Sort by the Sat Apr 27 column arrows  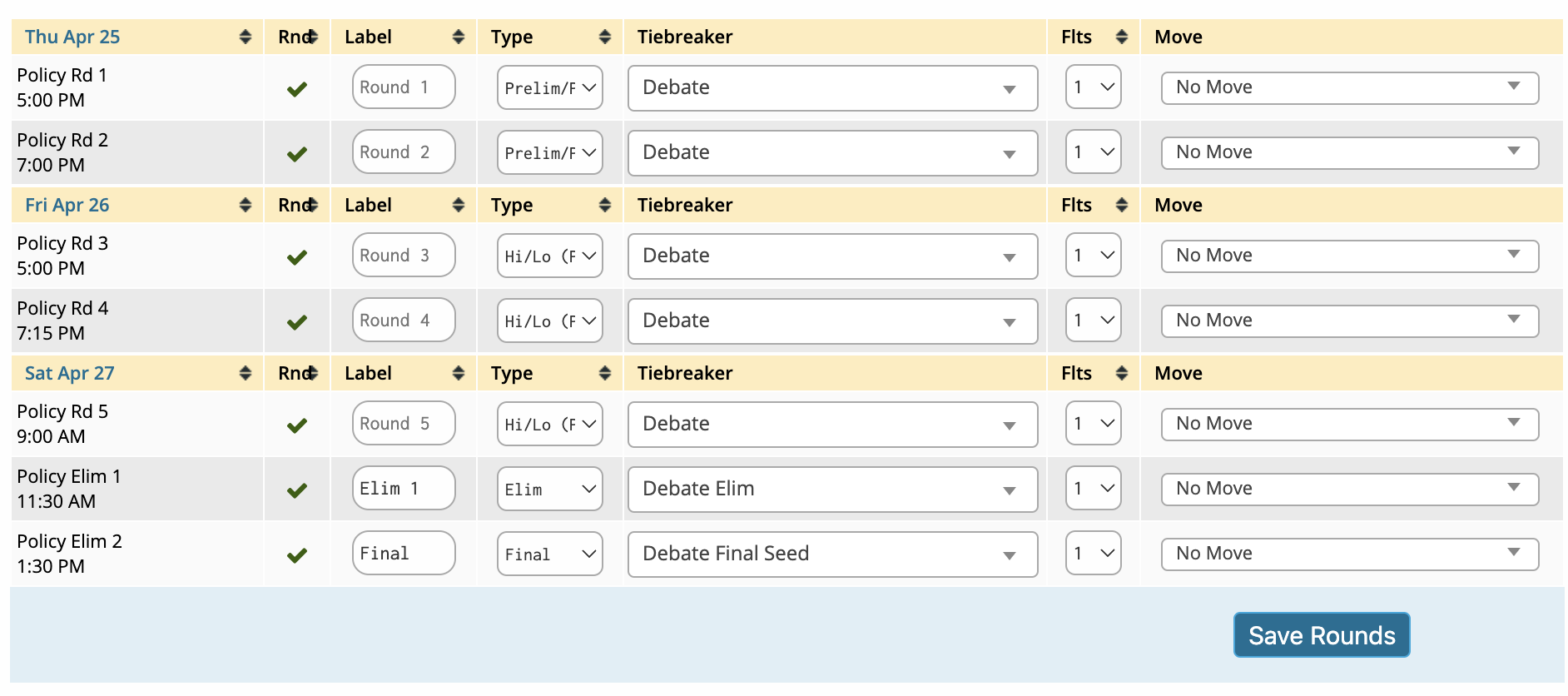click(245, 373)
